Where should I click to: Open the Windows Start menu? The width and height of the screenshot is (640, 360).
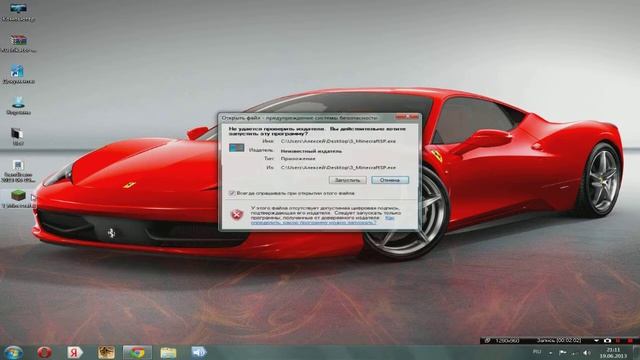[x=14, y=352]
